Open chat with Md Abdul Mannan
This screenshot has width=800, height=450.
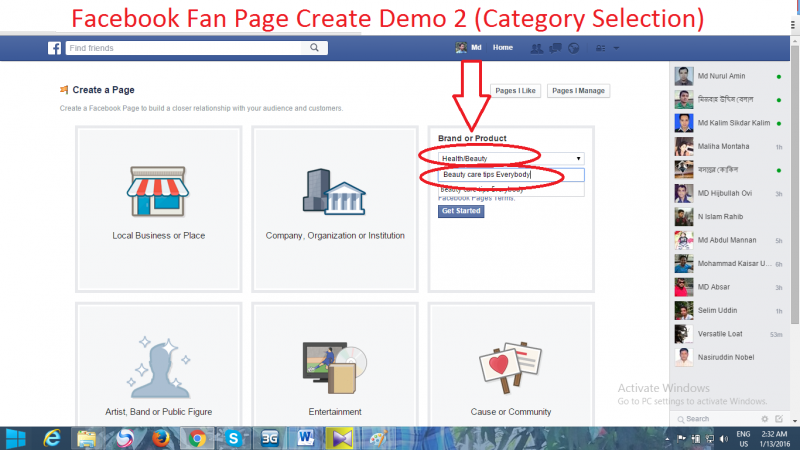coord(728,240)
